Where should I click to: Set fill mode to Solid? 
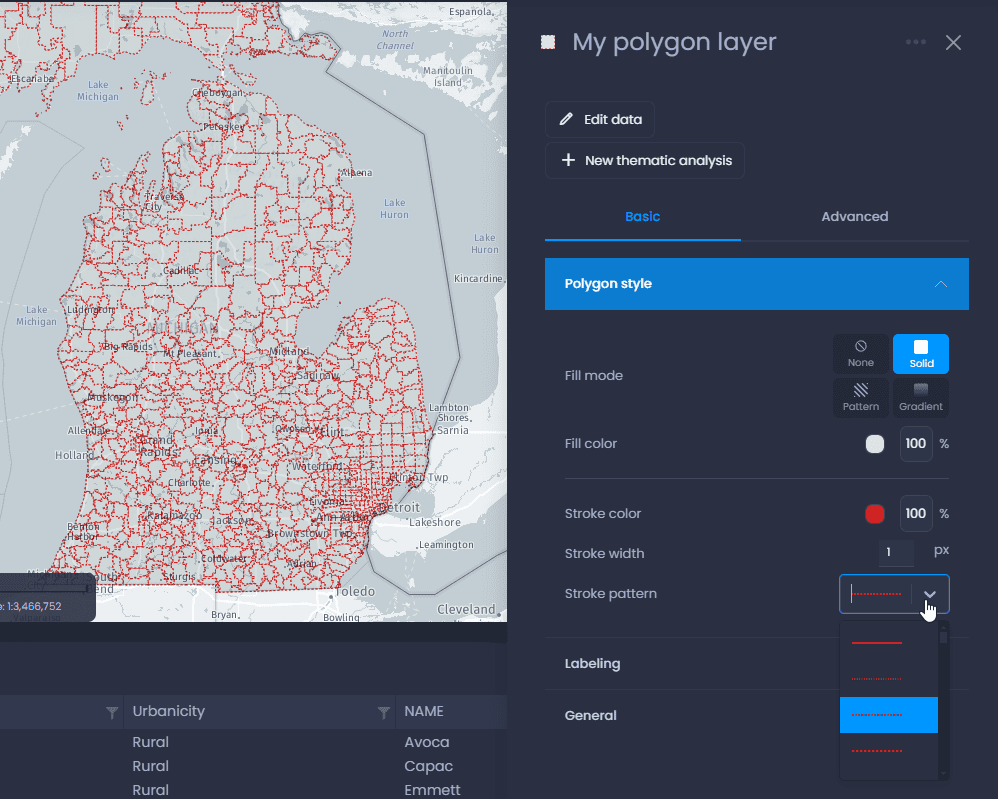coord(921,354)
